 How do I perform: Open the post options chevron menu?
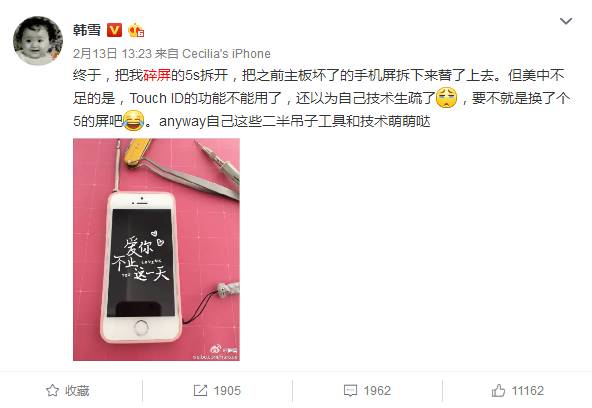click(x=566, y=21)
